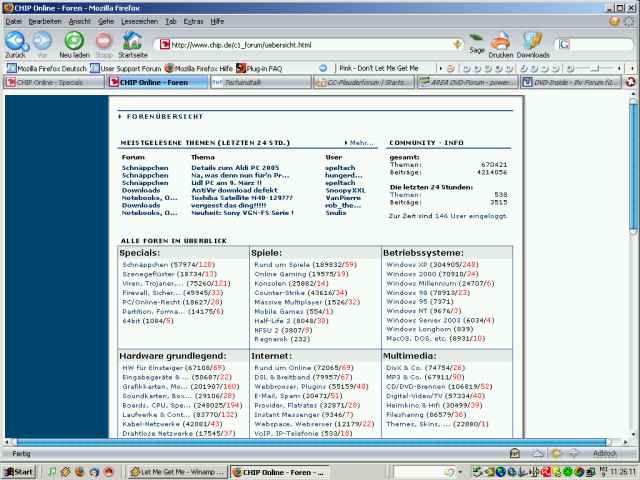The height and width of the screenshot is (480, 640).
Task: Open topic AntiVir download defekt
Action: coord(234,190)
